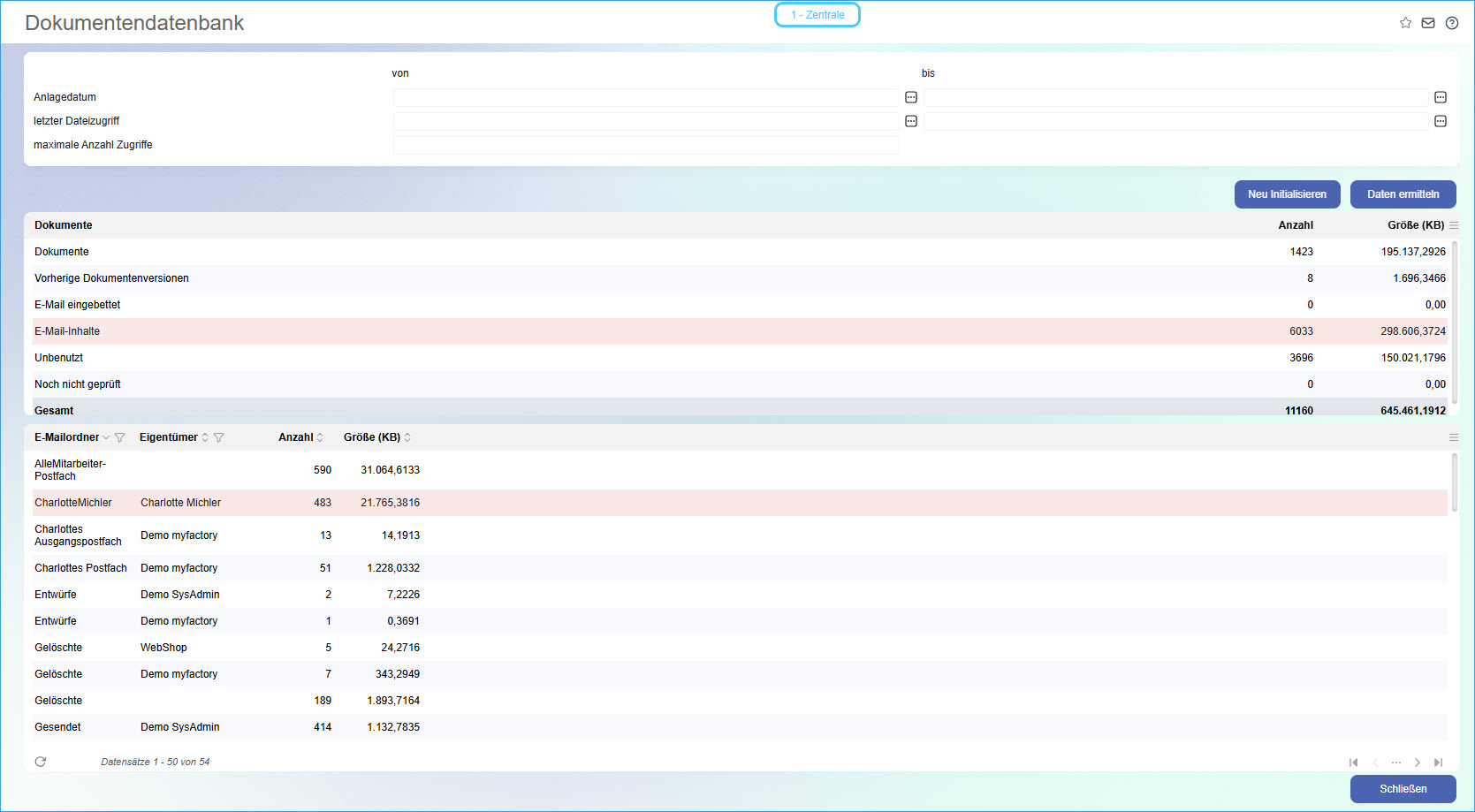
Task: Jump to the last page of records
Action: (x=1438, y=763)
